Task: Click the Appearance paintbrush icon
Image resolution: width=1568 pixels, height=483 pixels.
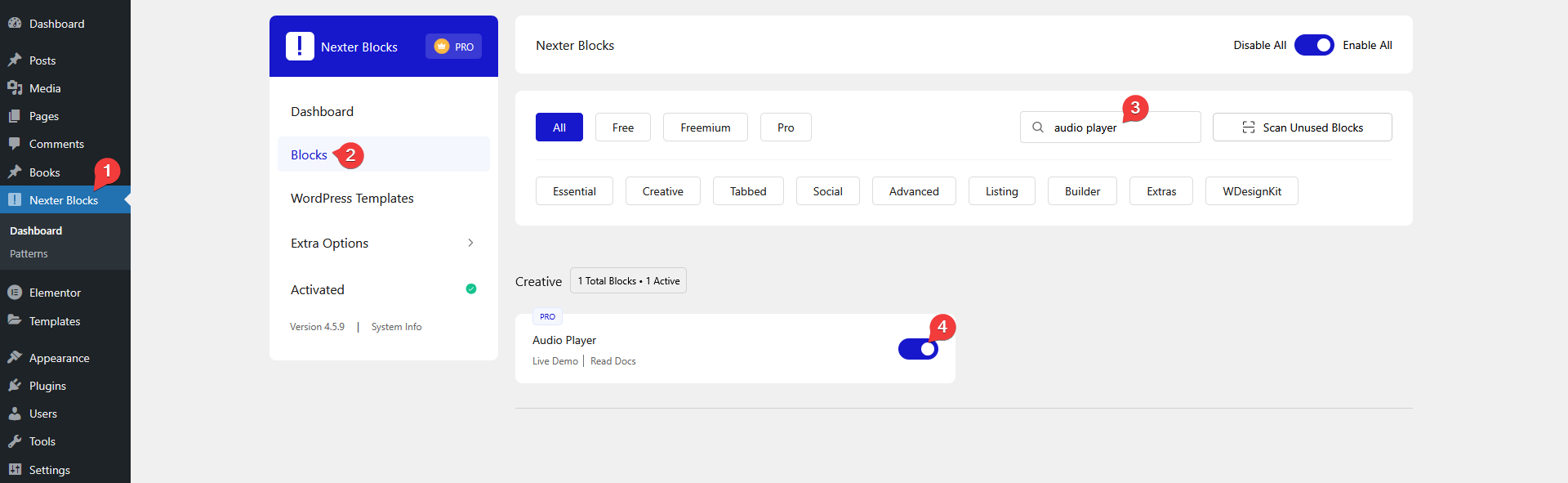Action: pyautogui.click(x=15, y=358)
